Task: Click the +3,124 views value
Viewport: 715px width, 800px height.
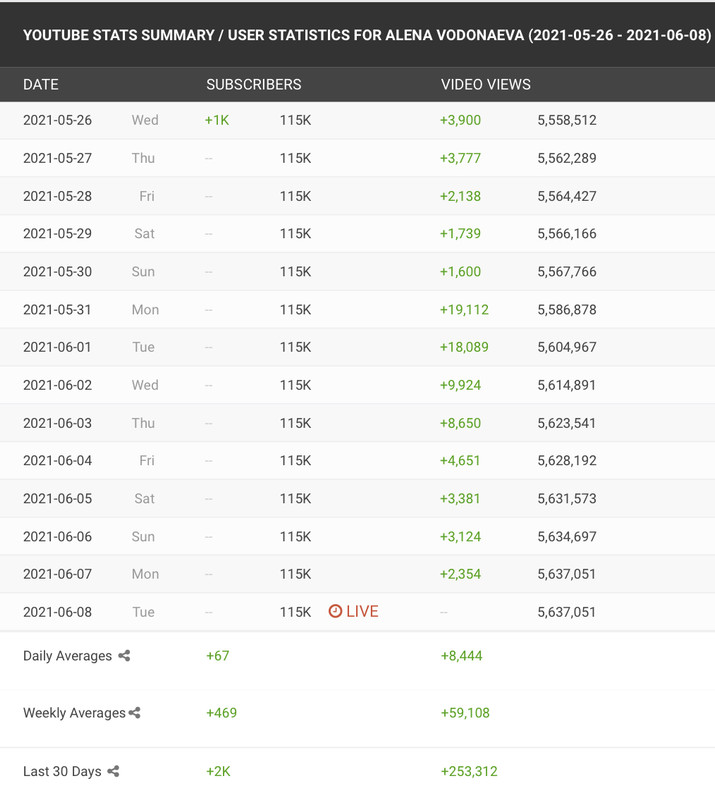Action: (460, 537)
